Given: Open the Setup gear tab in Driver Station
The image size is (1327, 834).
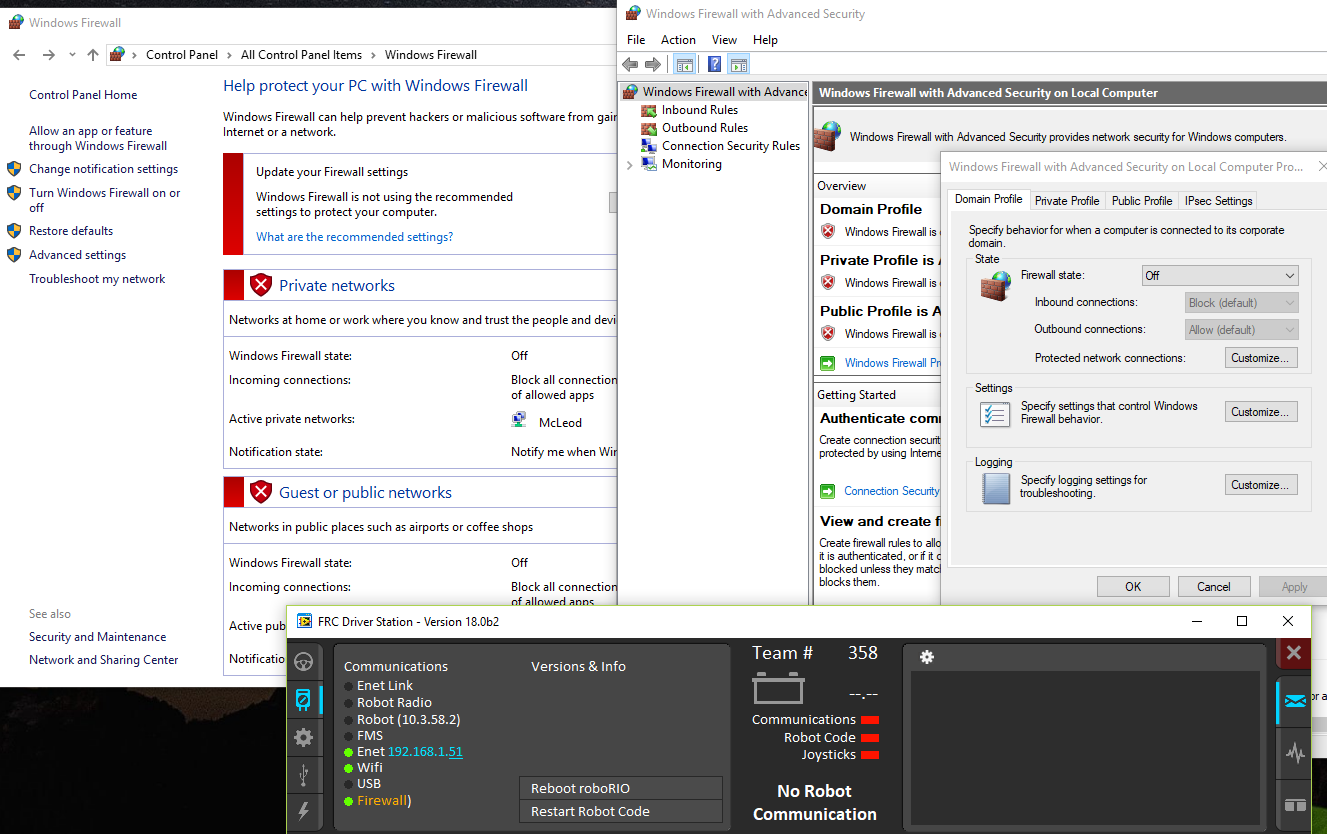Looking at the screenshot, I should pyautogui.click(x=304, y=738).
